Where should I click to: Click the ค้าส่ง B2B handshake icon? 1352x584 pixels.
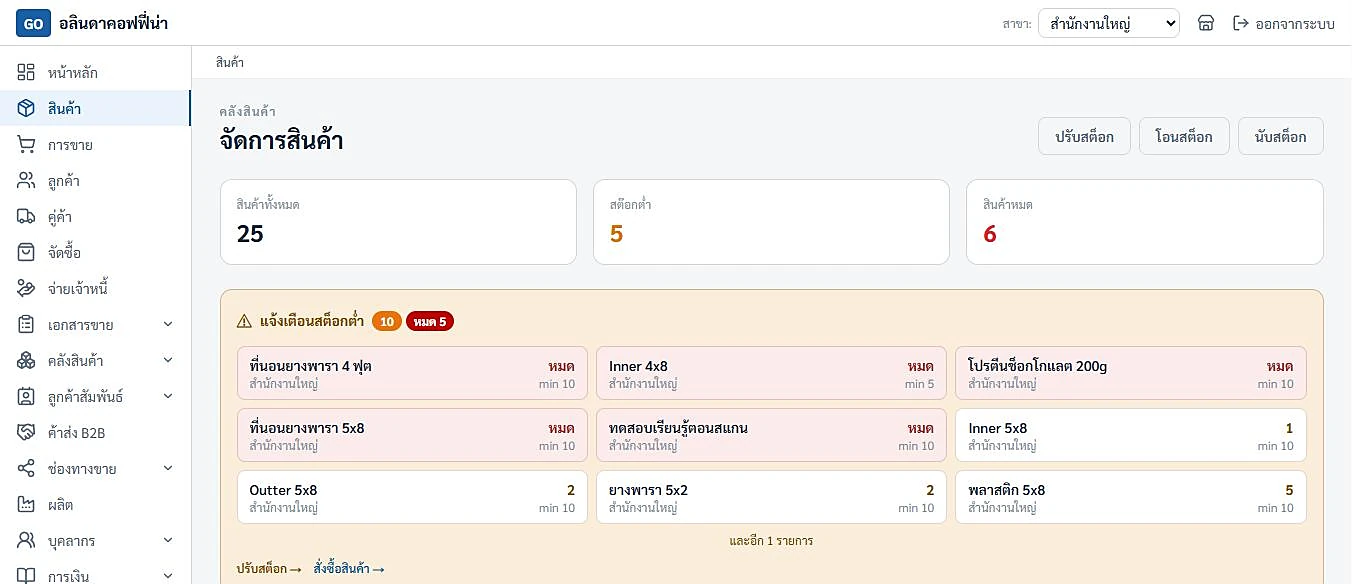coord(26,433)
